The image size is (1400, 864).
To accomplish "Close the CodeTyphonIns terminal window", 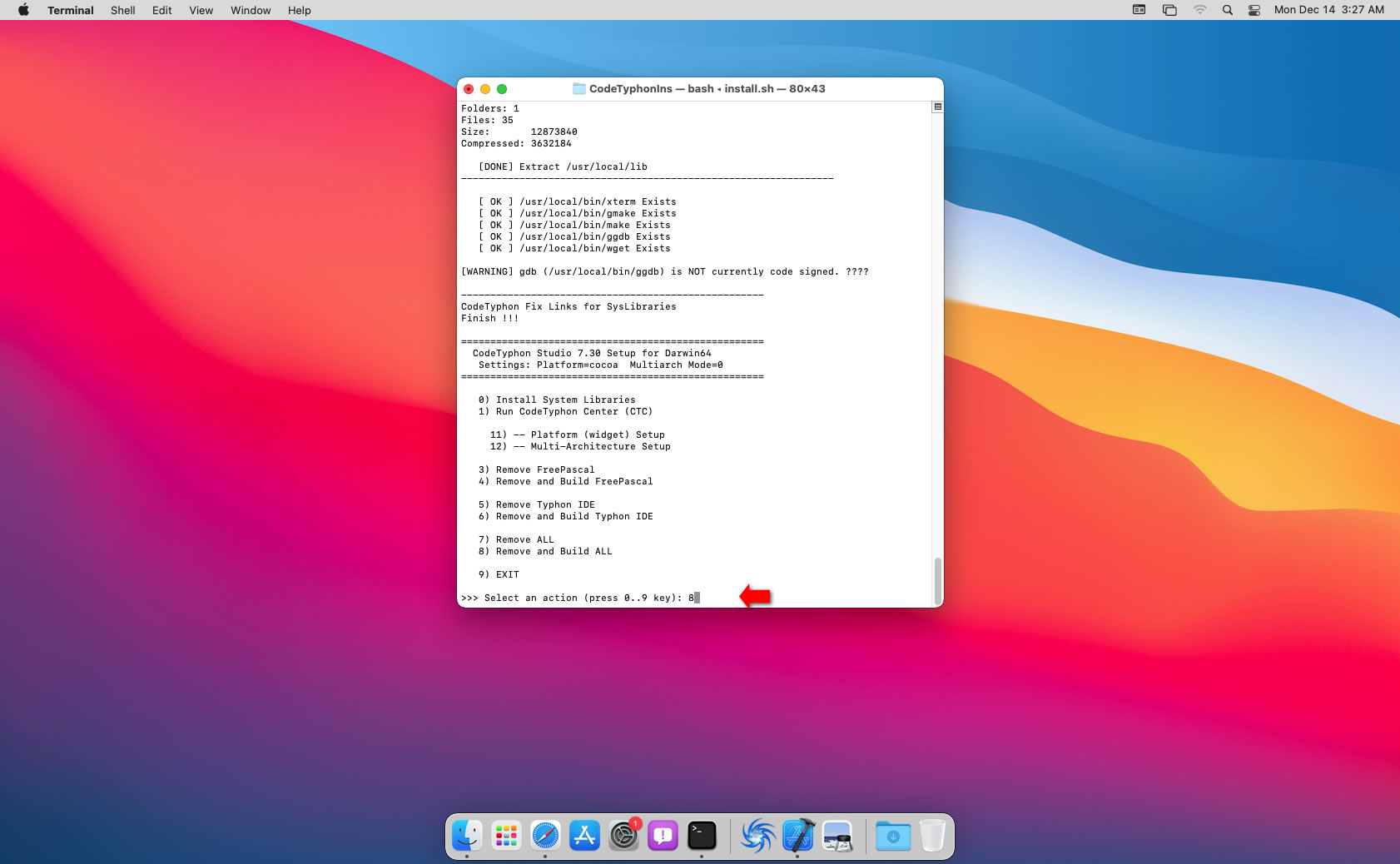I will point(469,89).
